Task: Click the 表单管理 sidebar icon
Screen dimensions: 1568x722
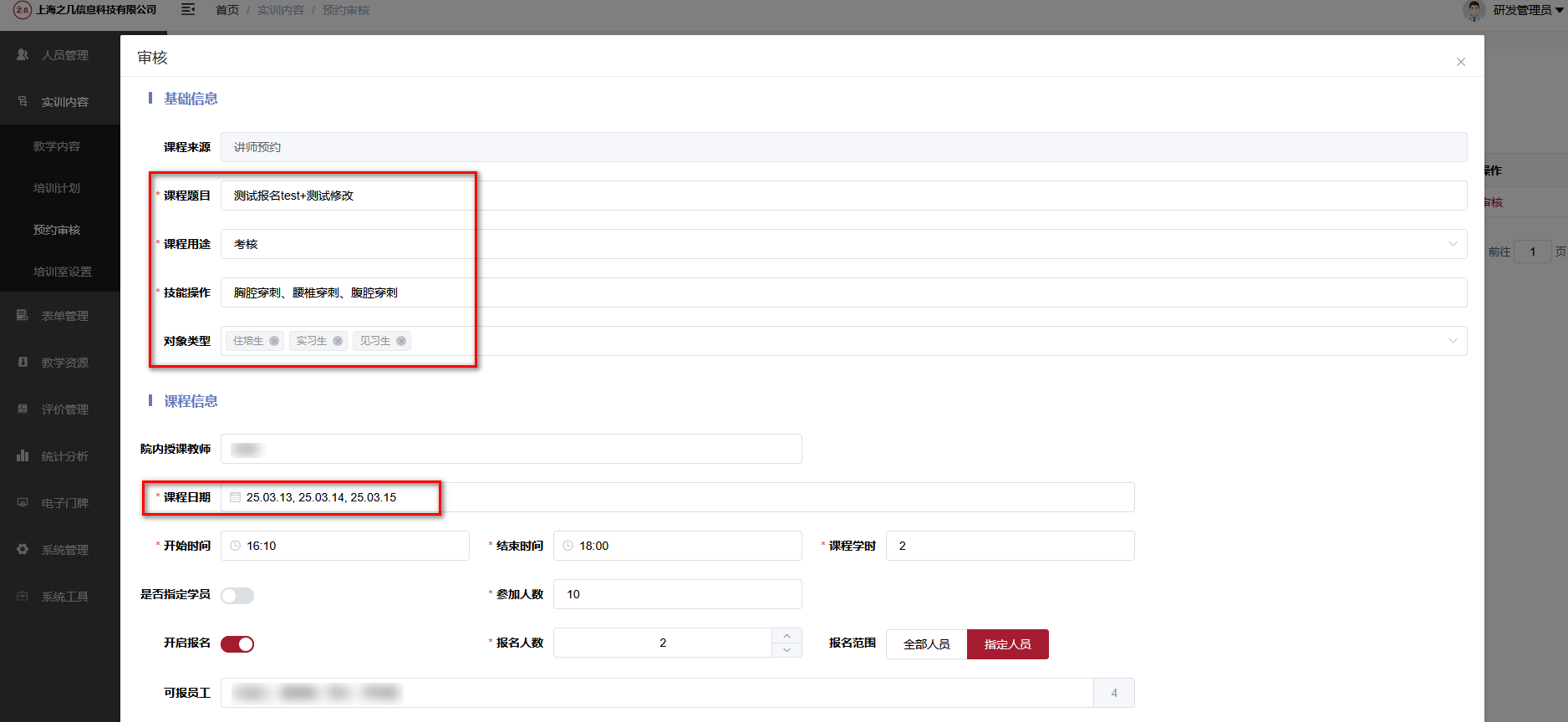Action: [x=23, y=315]
